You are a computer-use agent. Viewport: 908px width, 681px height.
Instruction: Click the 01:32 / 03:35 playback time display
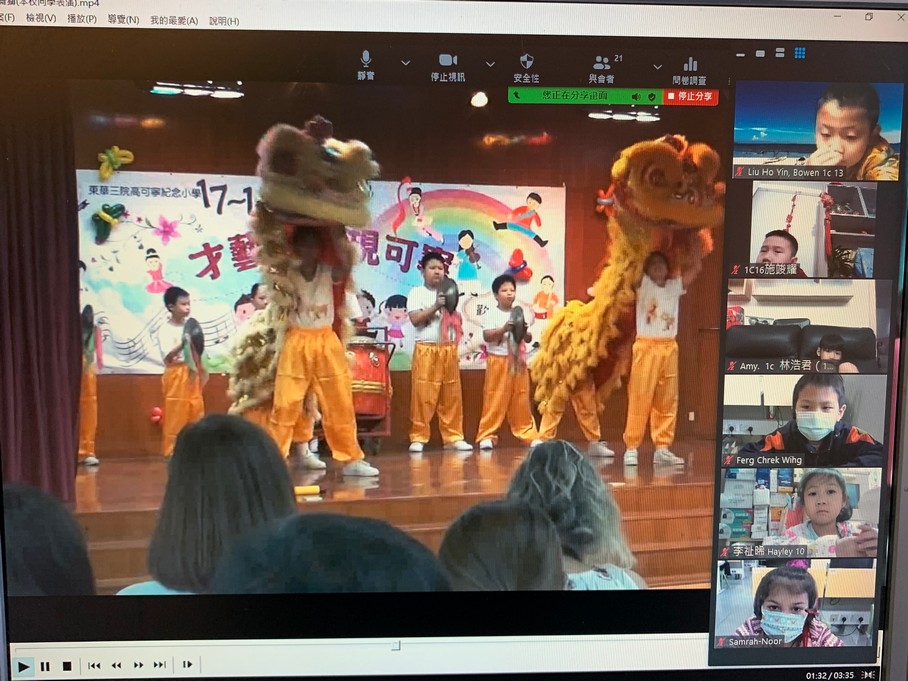pyautogui.click(x=830, y=675)
